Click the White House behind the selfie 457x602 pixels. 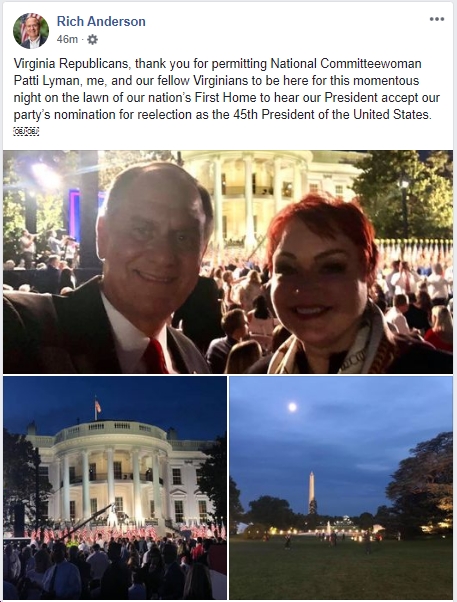[x=265, y=192]
